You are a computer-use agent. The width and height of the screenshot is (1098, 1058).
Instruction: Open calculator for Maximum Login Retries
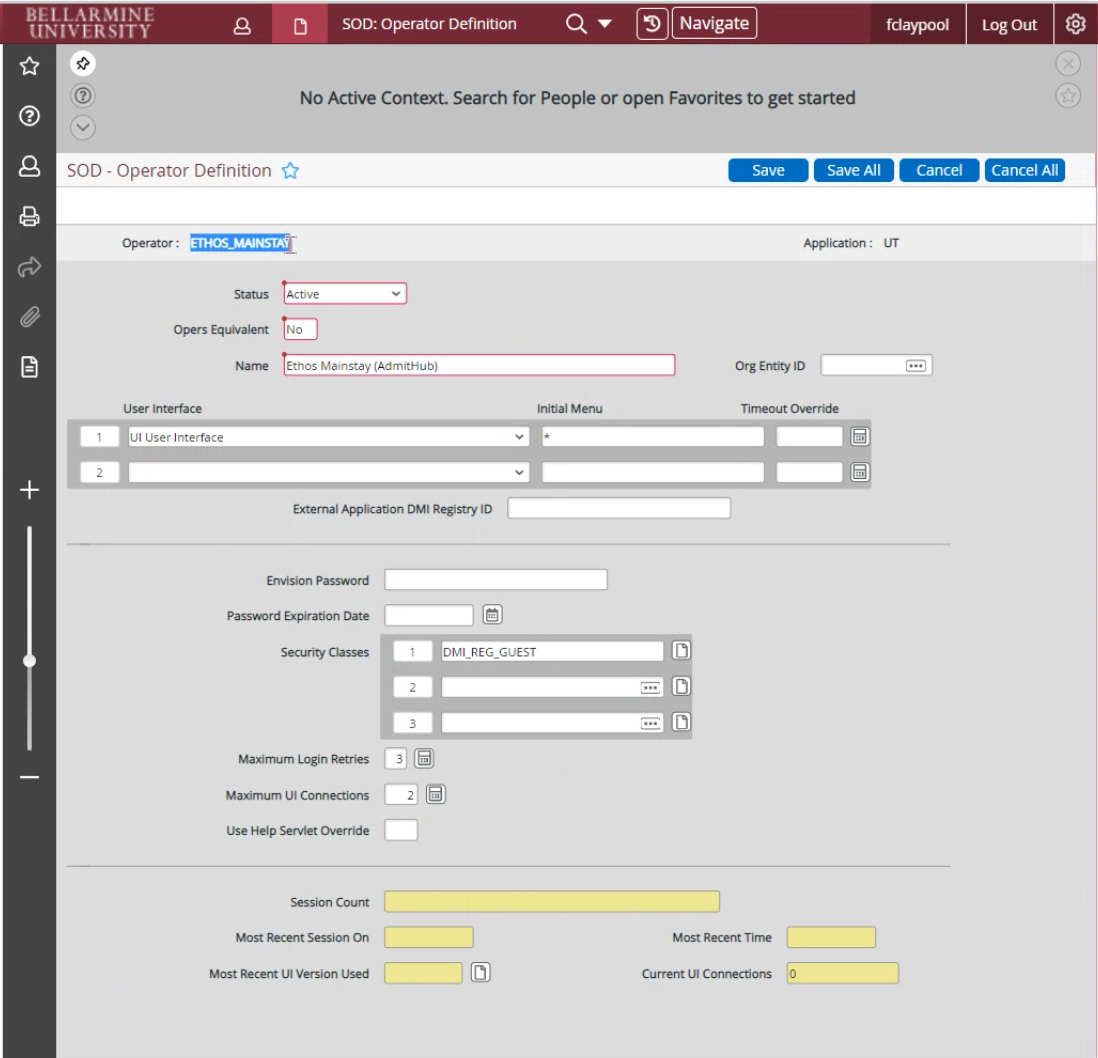424,758
